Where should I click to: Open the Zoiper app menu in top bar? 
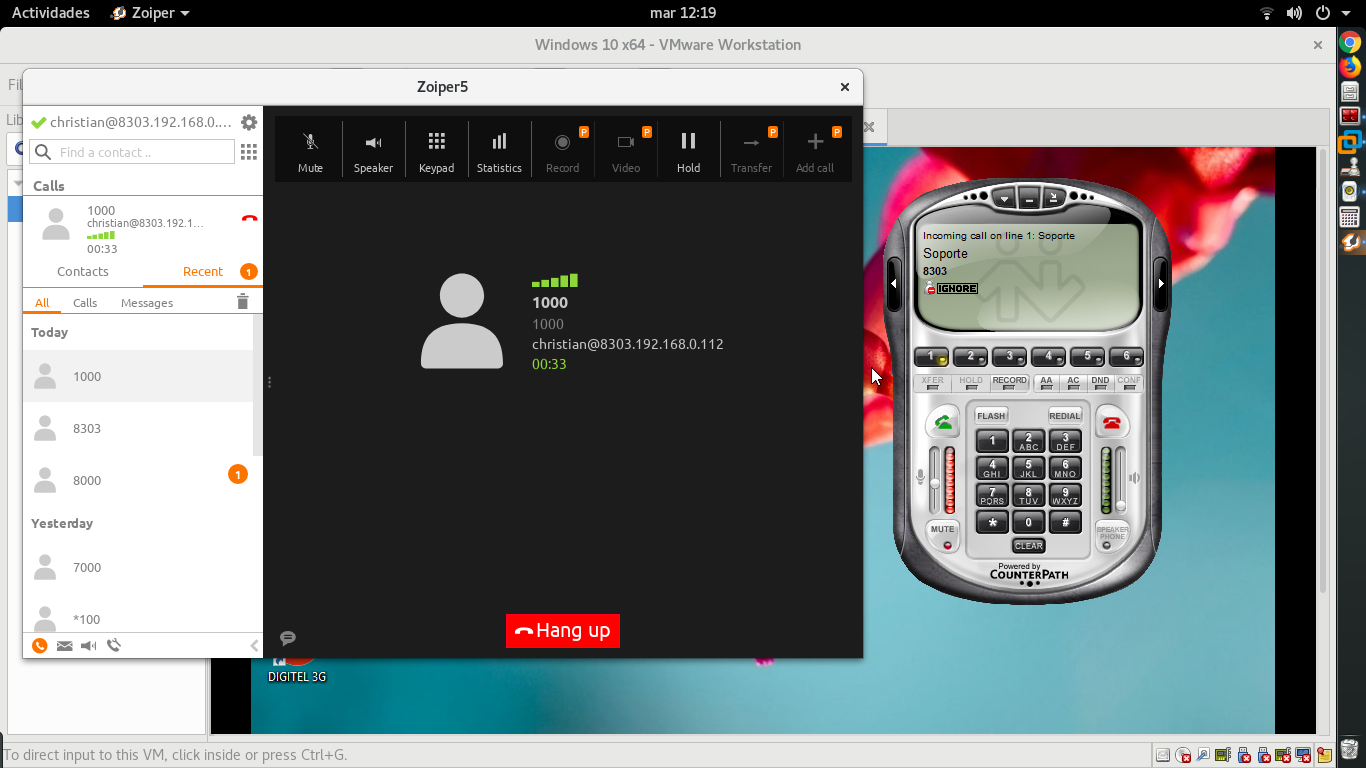point(151,13)
